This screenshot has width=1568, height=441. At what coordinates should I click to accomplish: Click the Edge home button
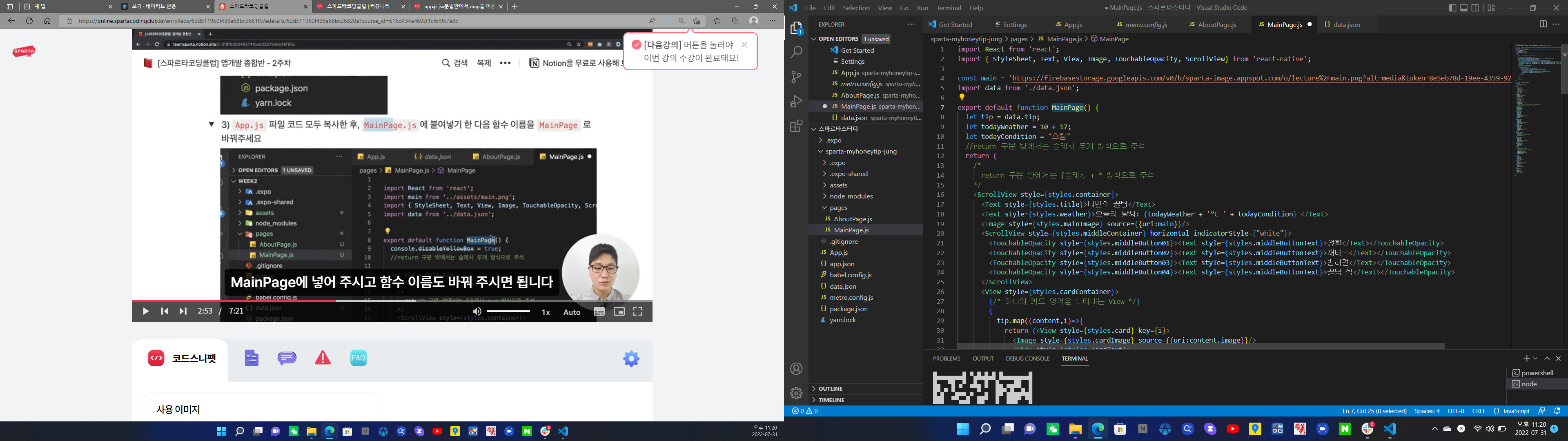(x=47, y=21)
